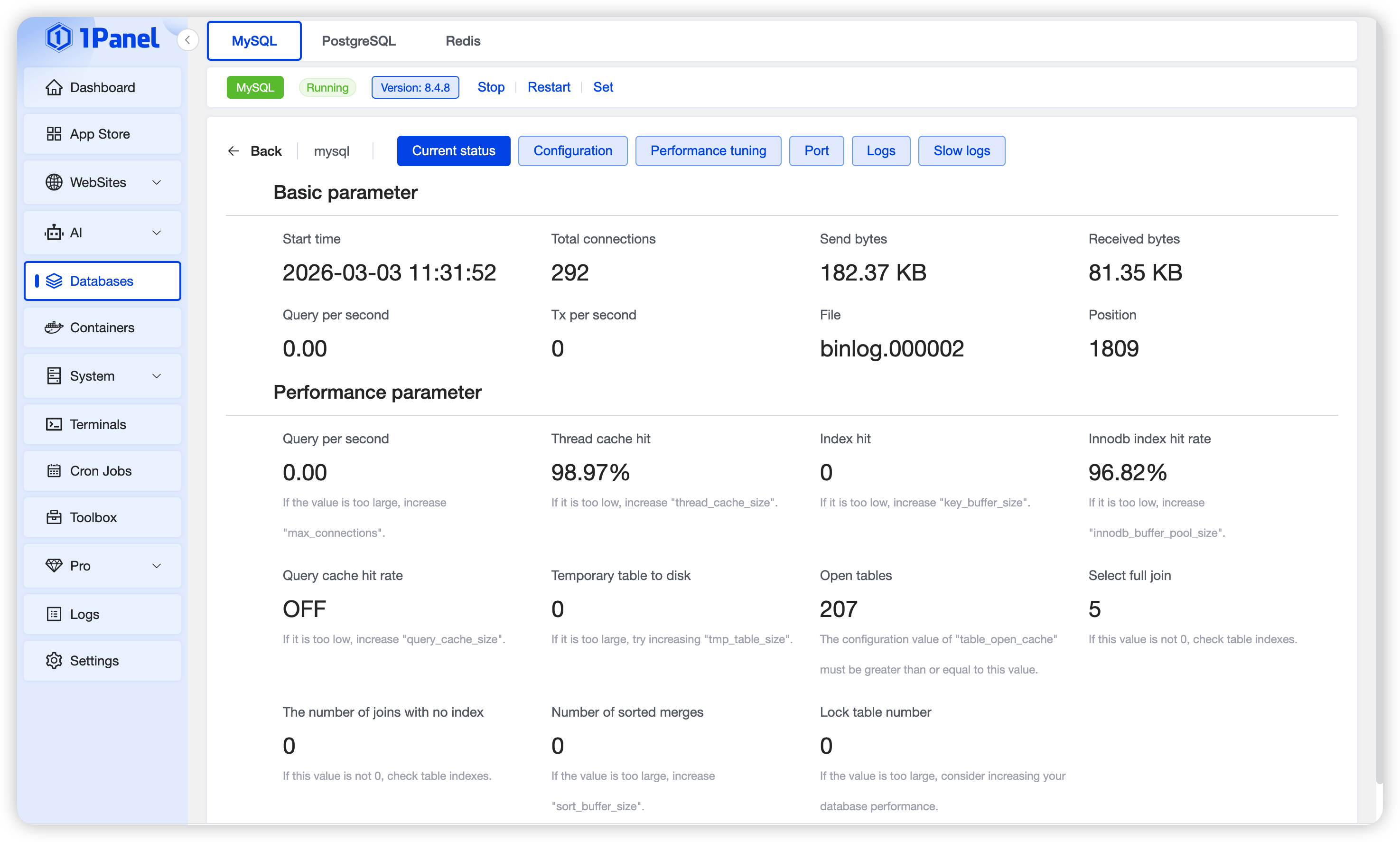
Task: Click the Dashboard home icon
Action: tap(54, 87)
